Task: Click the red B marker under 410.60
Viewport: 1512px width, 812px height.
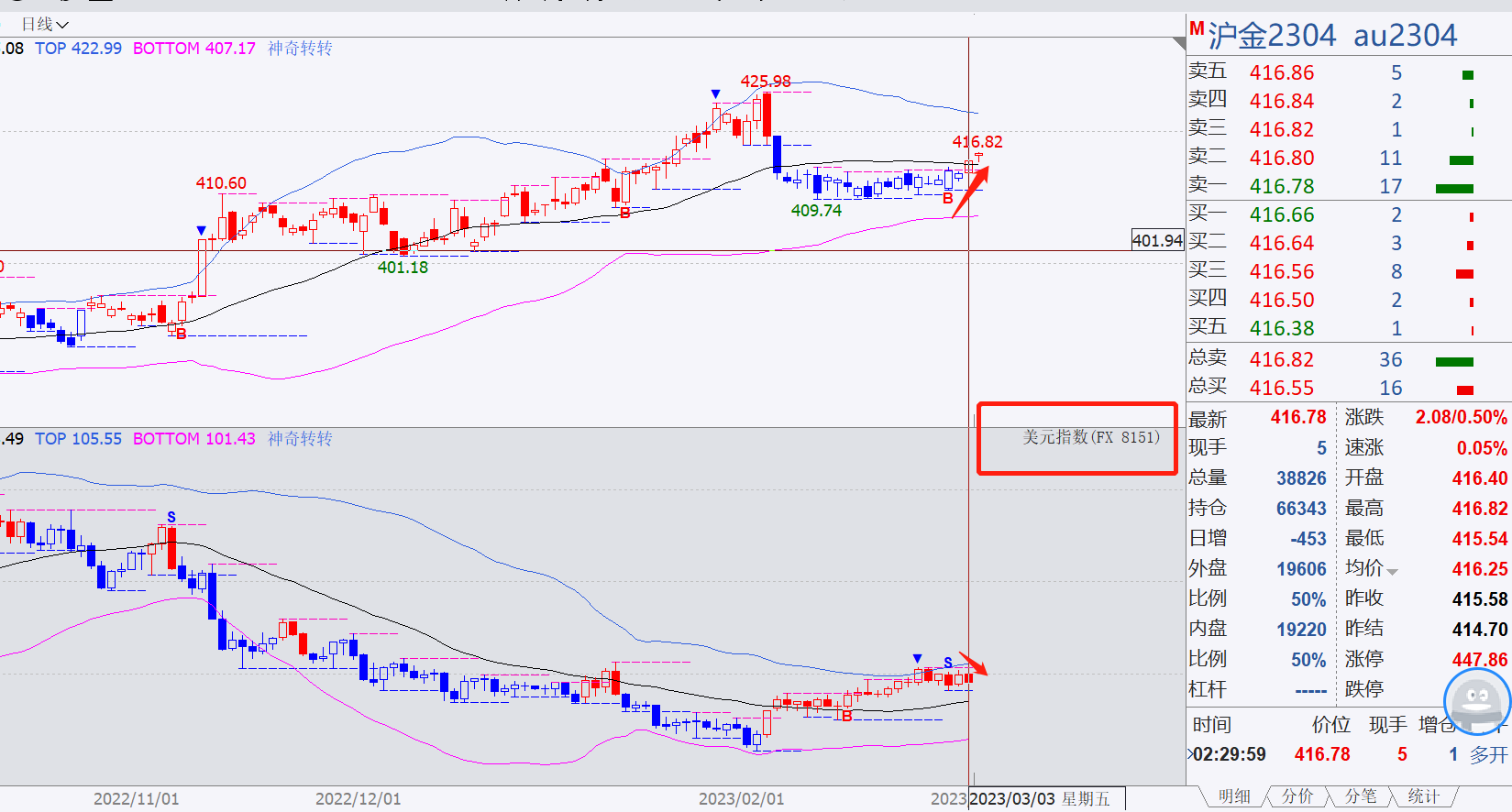Action: point(182,335)
